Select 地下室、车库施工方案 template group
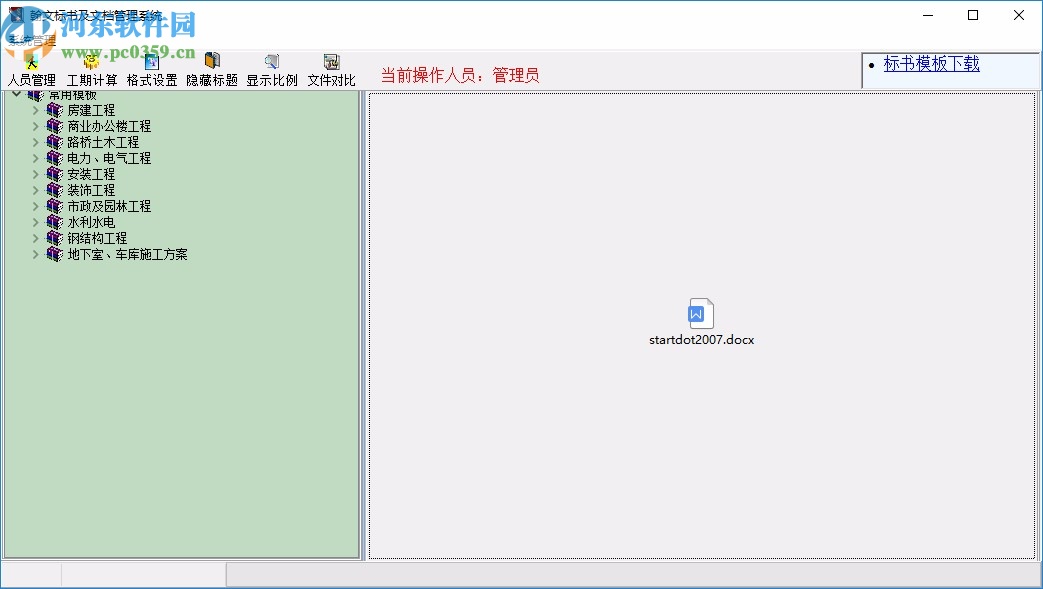This screenshot has width=1043, height=589. point(127,254)
